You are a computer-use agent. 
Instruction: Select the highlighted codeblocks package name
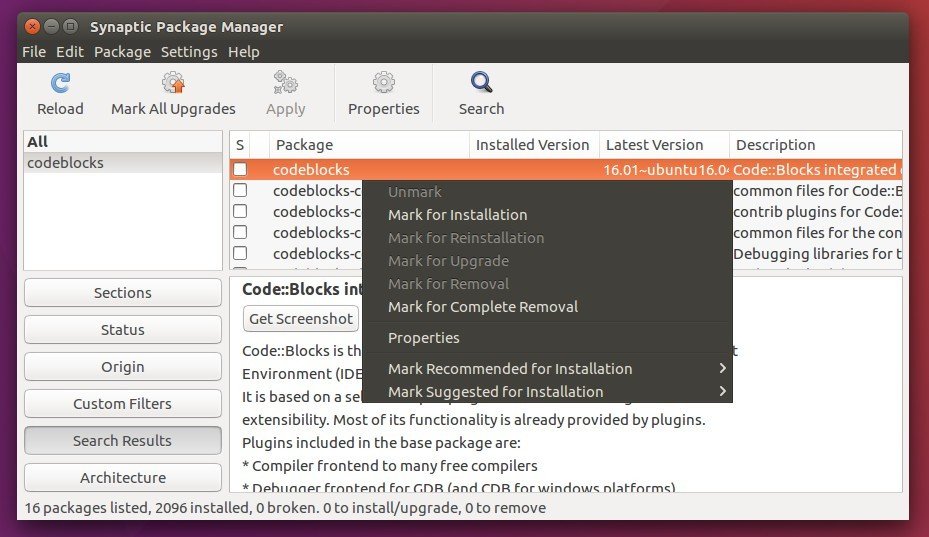pos(311,170)
